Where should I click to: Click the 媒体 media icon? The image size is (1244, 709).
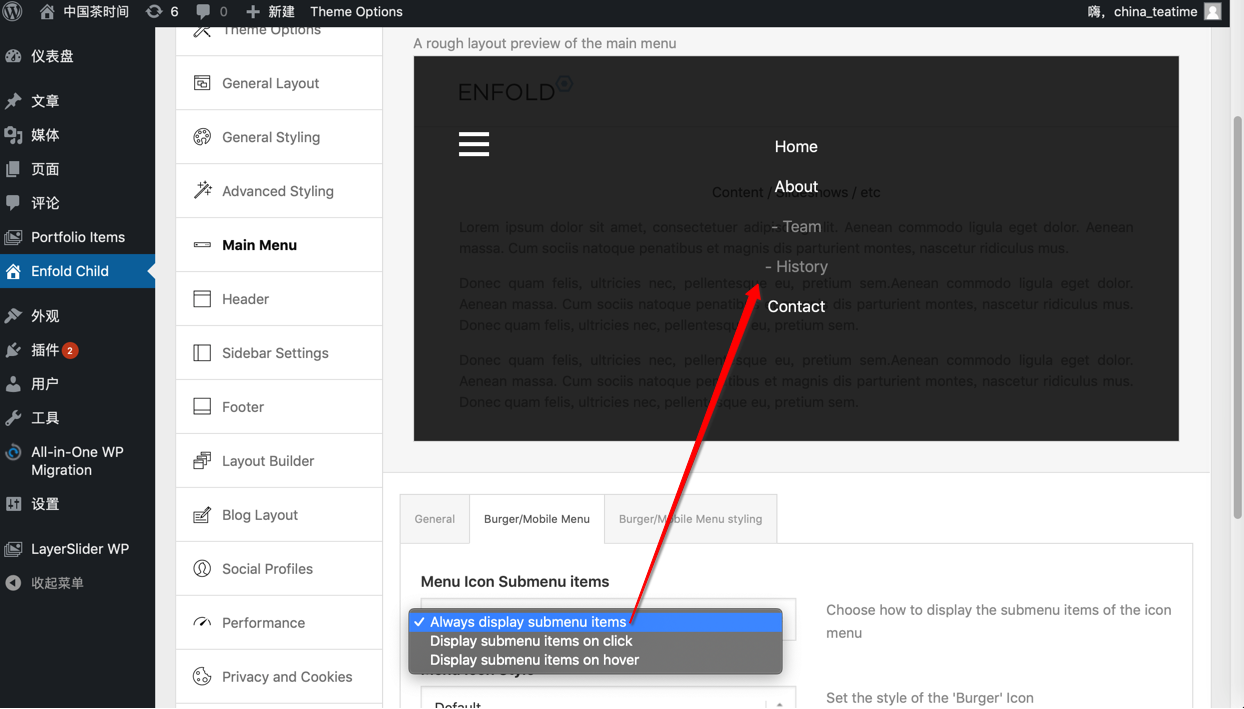click(x=13, y=135)
